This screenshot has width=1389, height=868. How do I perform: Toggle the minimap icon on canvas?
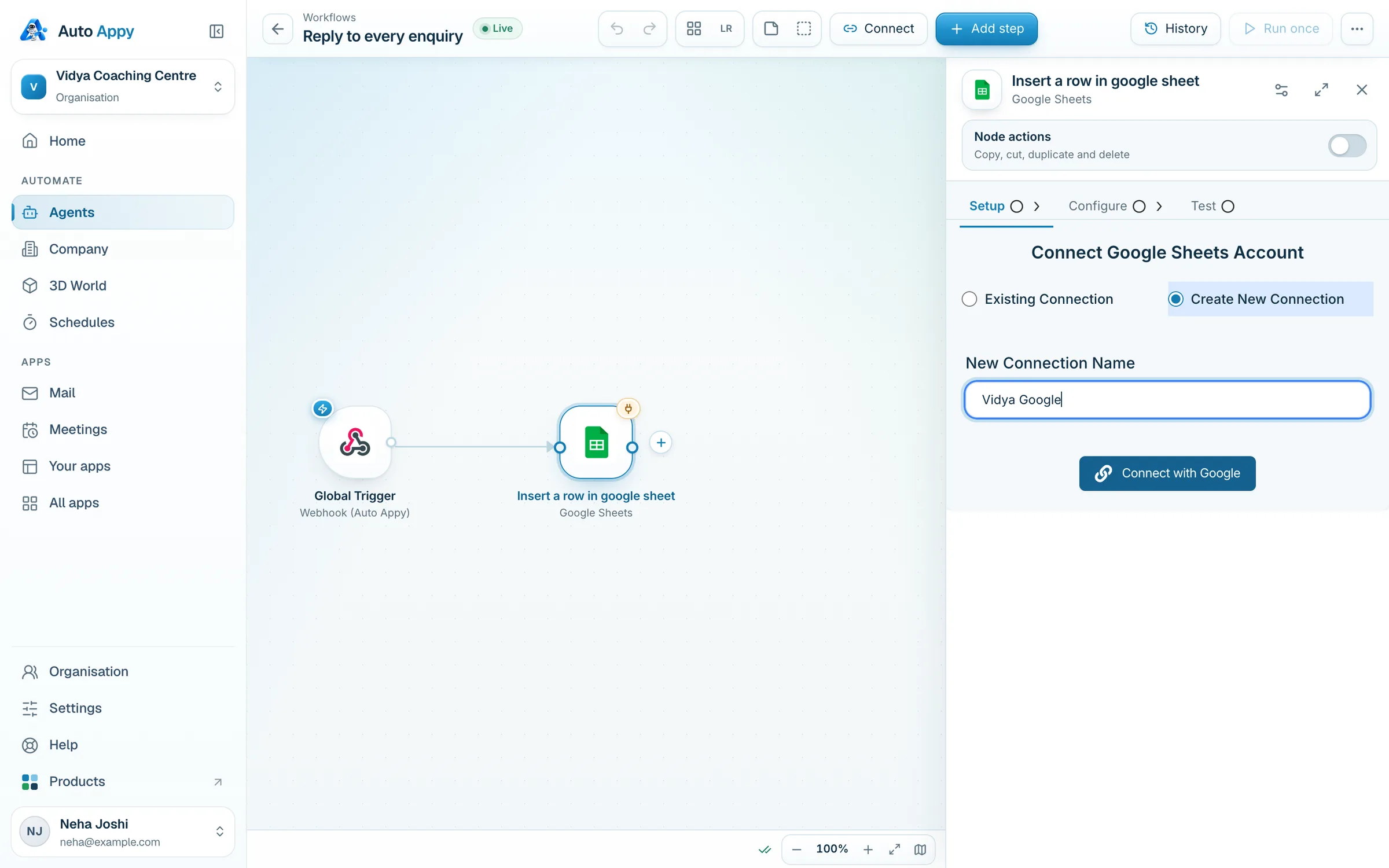click(920, 849)
